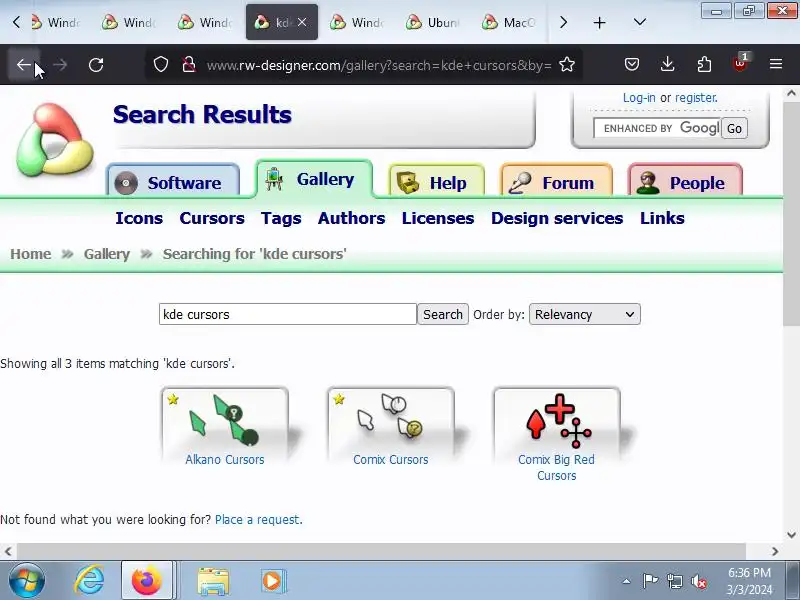800x600 pixels.
Task: Click the vertical scrollbar down arrow
Action: [x=791, y=535]
